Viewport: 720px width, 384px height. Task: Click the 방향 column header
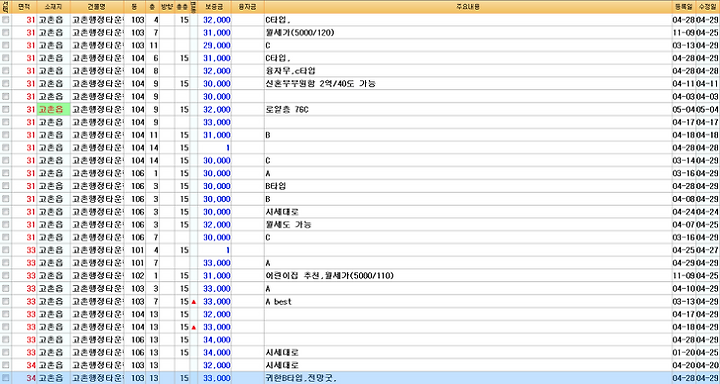click(167, 7)
